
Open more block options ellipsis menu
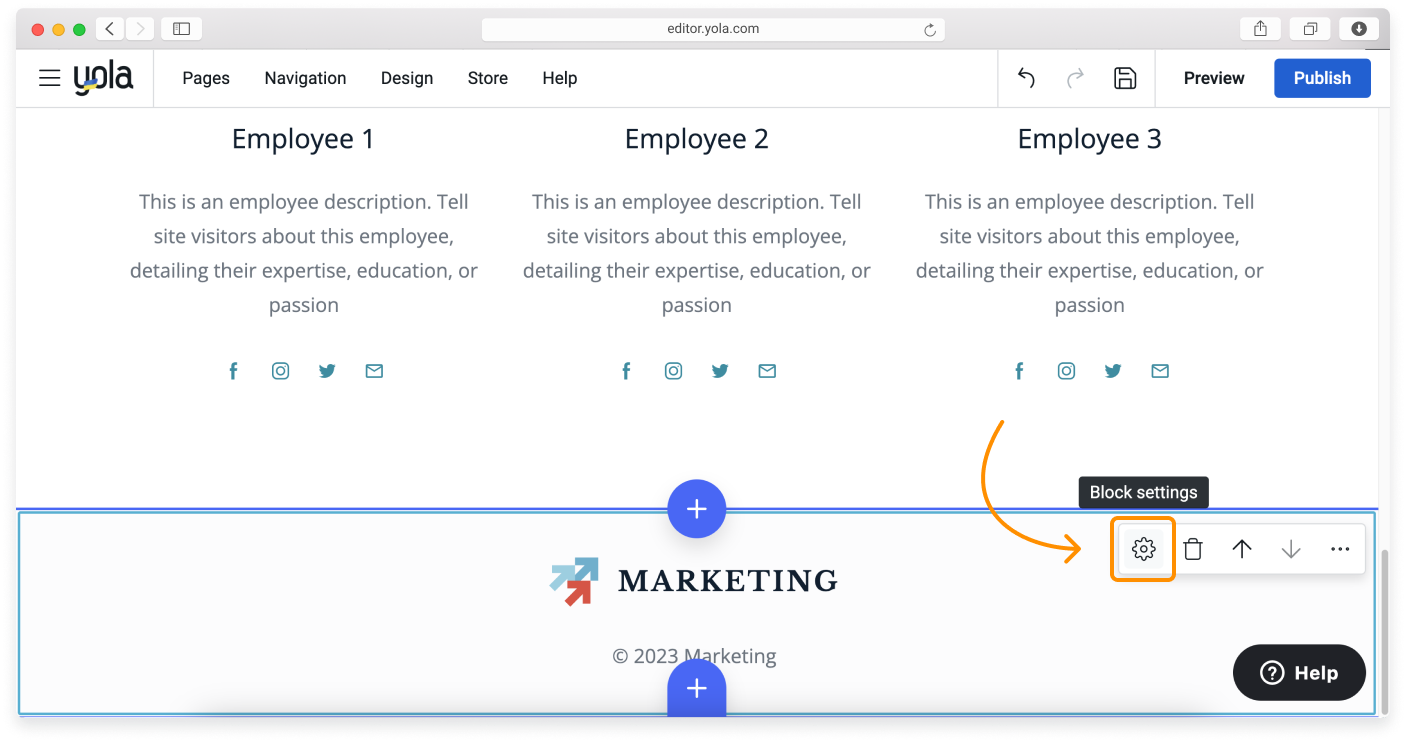(1340, 549)
